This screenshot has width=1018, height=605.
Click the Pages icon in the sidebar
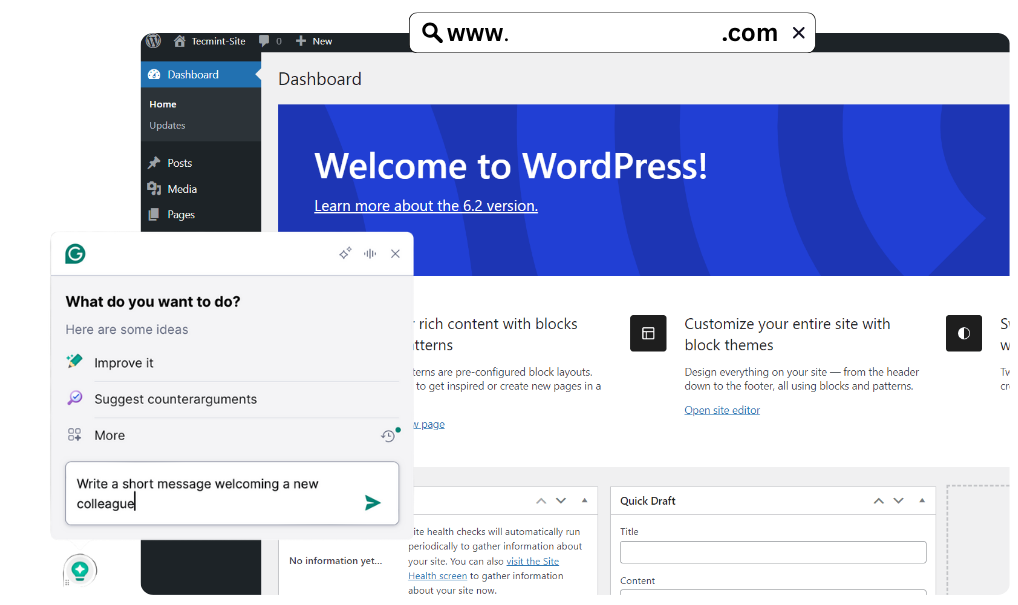tap(154, 214)
